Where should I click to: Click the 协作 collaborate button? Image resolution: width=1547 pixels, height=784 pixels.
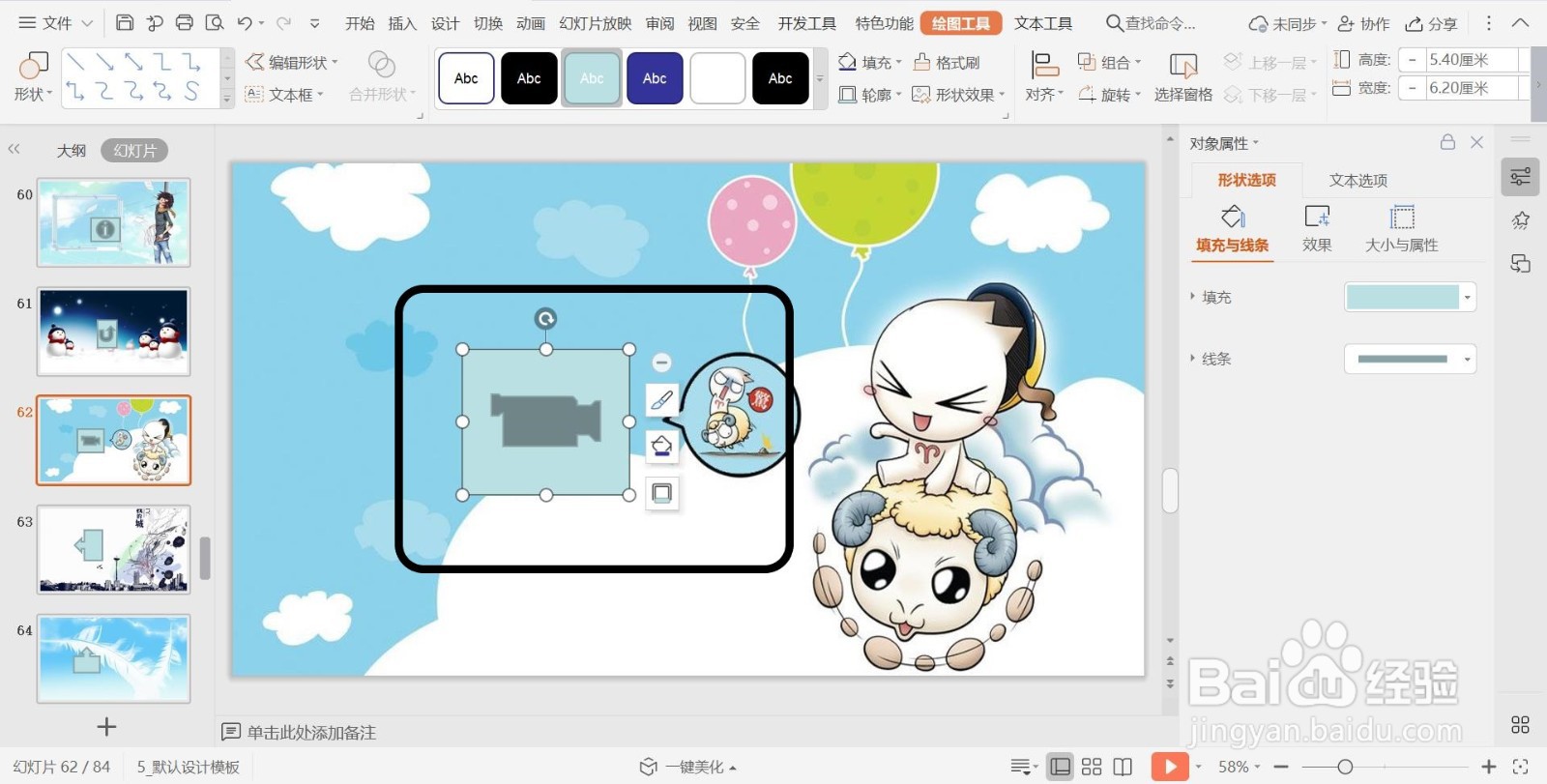coord(1364,23)
